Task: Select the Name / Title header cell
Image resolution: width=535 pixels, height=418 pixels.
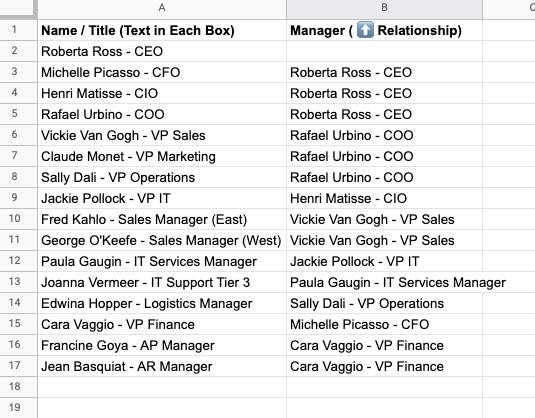Action: pos(162,30)
